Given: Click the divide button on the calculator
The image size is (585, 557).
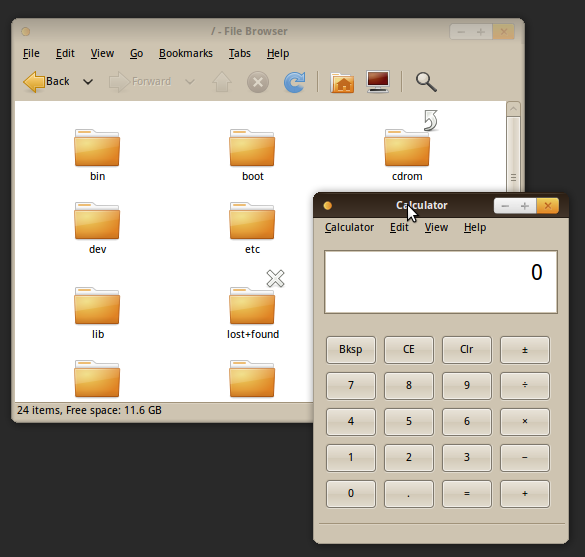Looking at the screenshot, I should click(x=525, y=385).
